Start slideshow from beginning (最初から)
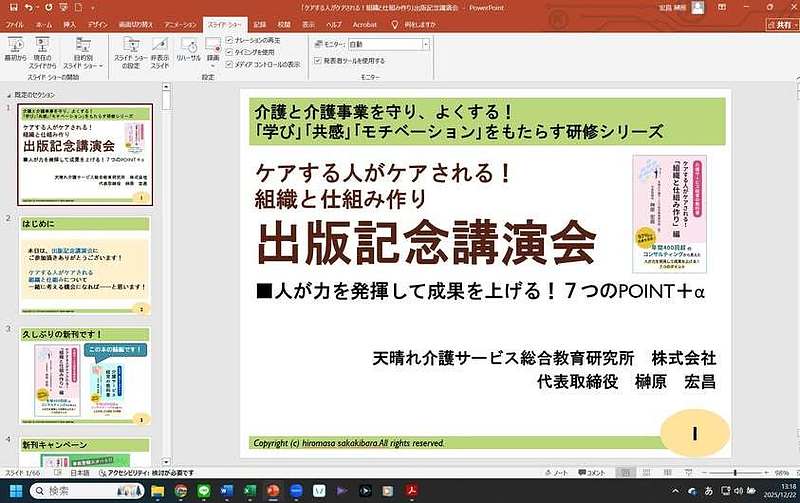The width and height of the screenshot is (800, 503). pyautogui.click(x=15, y=51)
